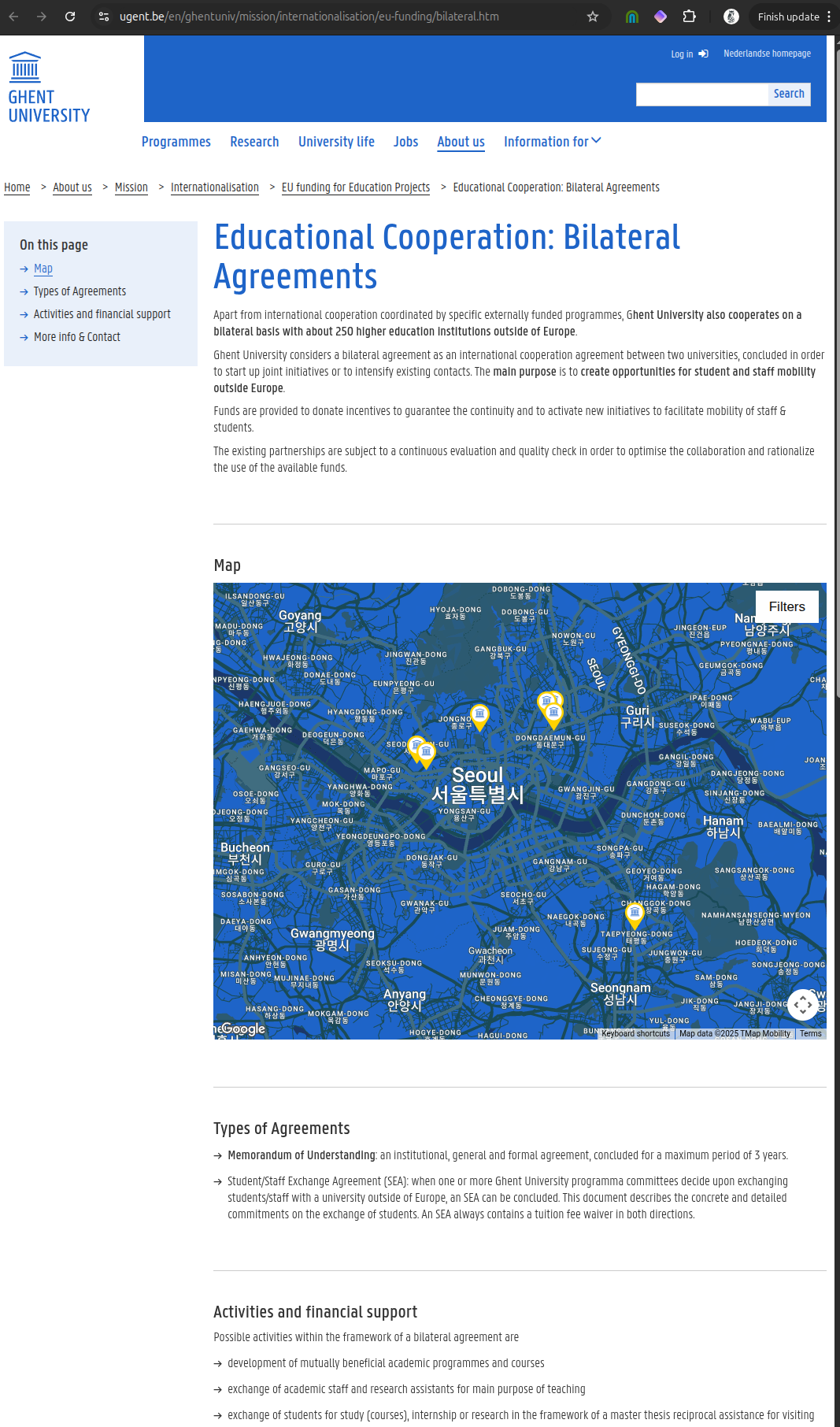Screen dimensions: 840x1427
Task: Open site information icon in address bar
Action: (x=104, y=17)
